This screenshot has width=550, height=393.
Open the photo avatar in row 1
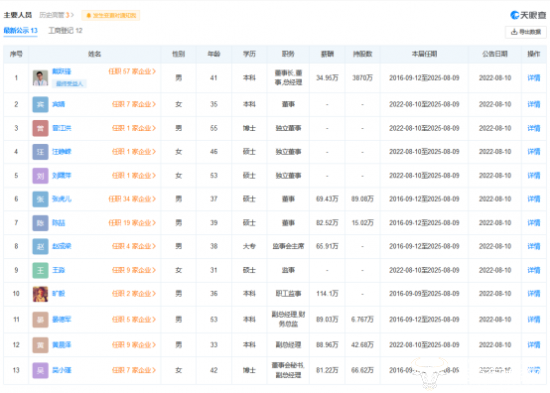coord(40,78)
